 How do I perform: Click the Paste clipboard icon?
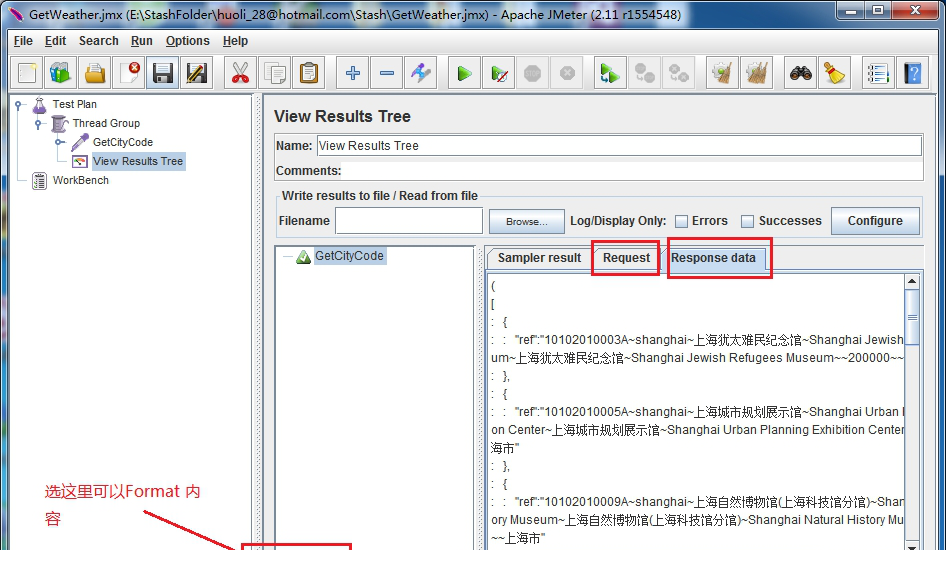[309, 74]
